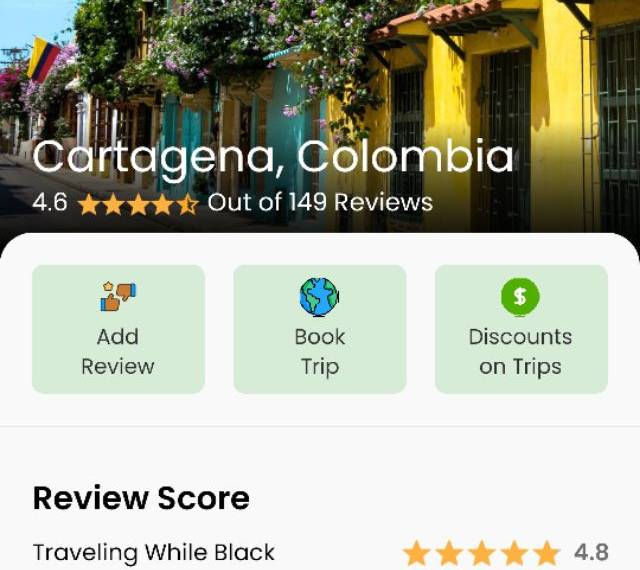Open Discounts on Trips card

coord(522,329)
